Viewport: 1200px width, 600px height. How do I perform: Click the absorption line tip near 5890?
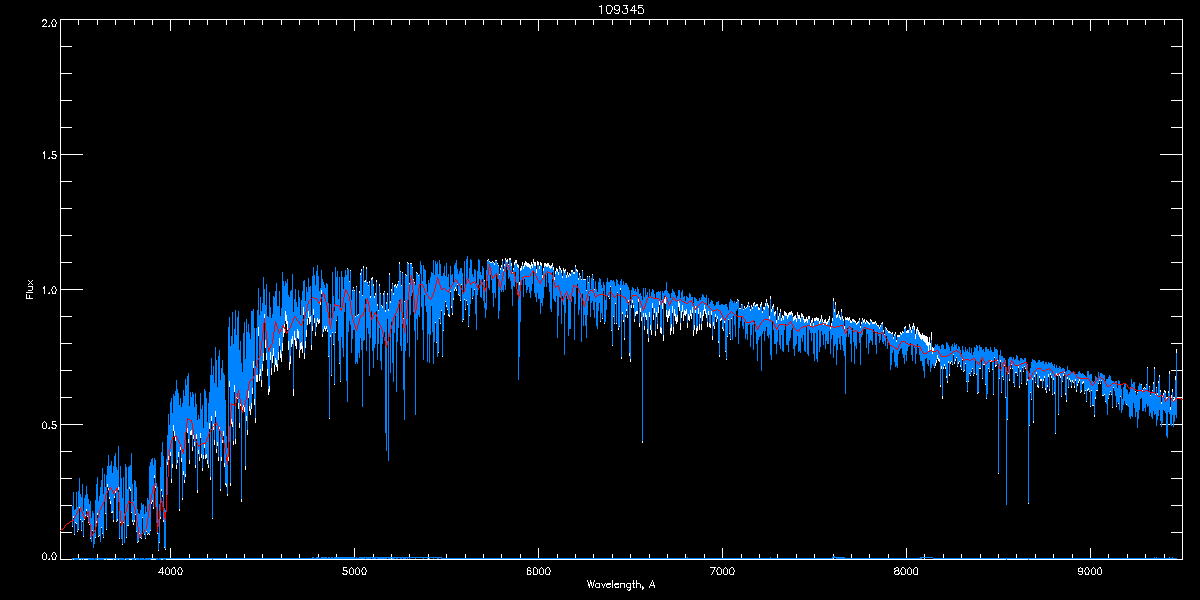[x=518, y=378]
